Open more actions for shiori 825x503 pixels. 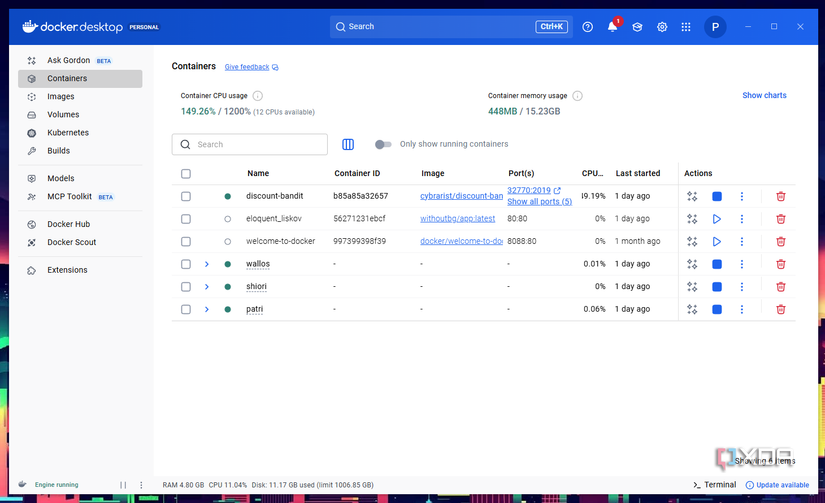[x=742, y=287]
